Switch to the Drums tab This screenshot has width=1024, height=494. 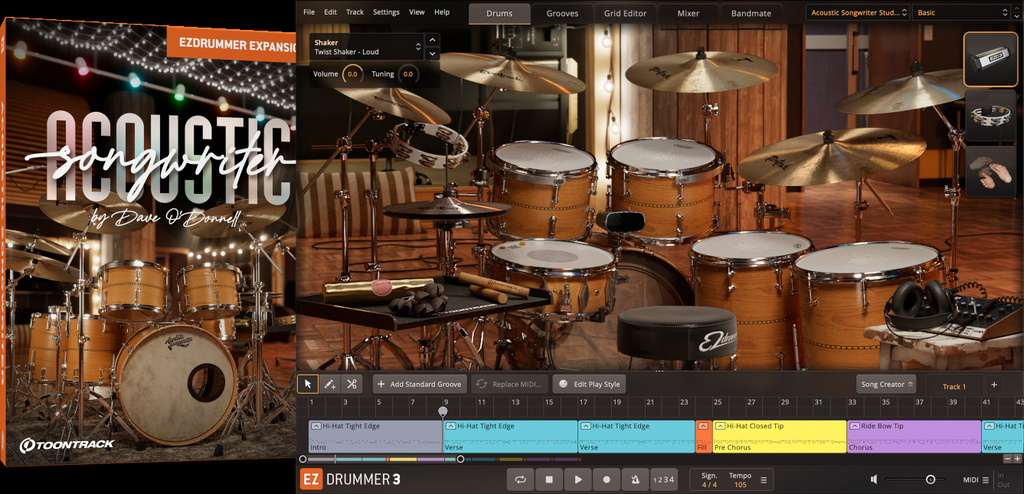pyautogui.click(x=499, y=13)
